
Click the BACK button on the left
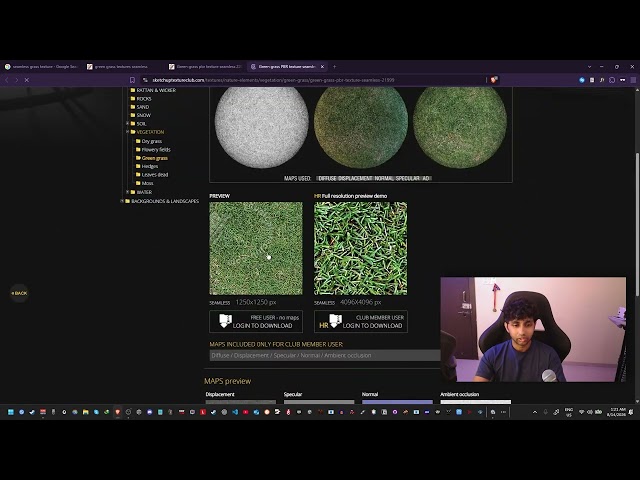click(x=19, y=293)
